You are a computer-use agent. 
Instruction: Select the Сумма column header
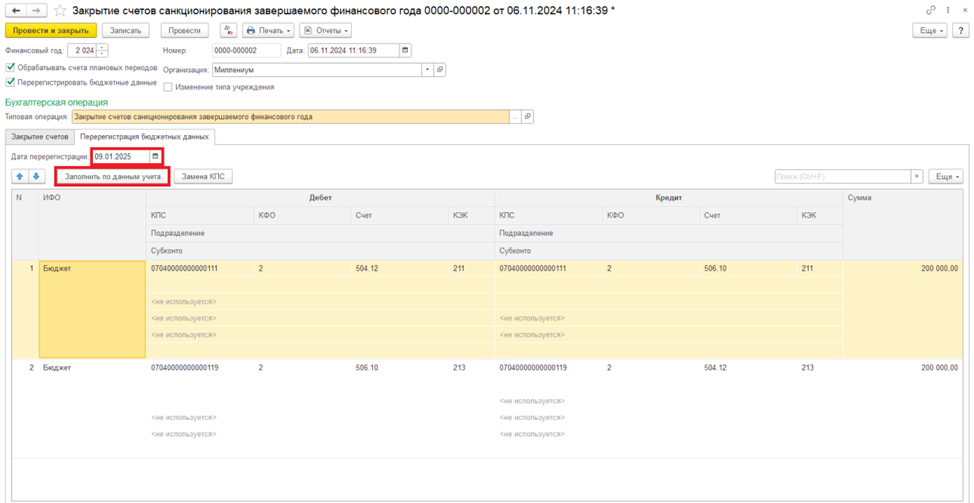pos(903,225)
